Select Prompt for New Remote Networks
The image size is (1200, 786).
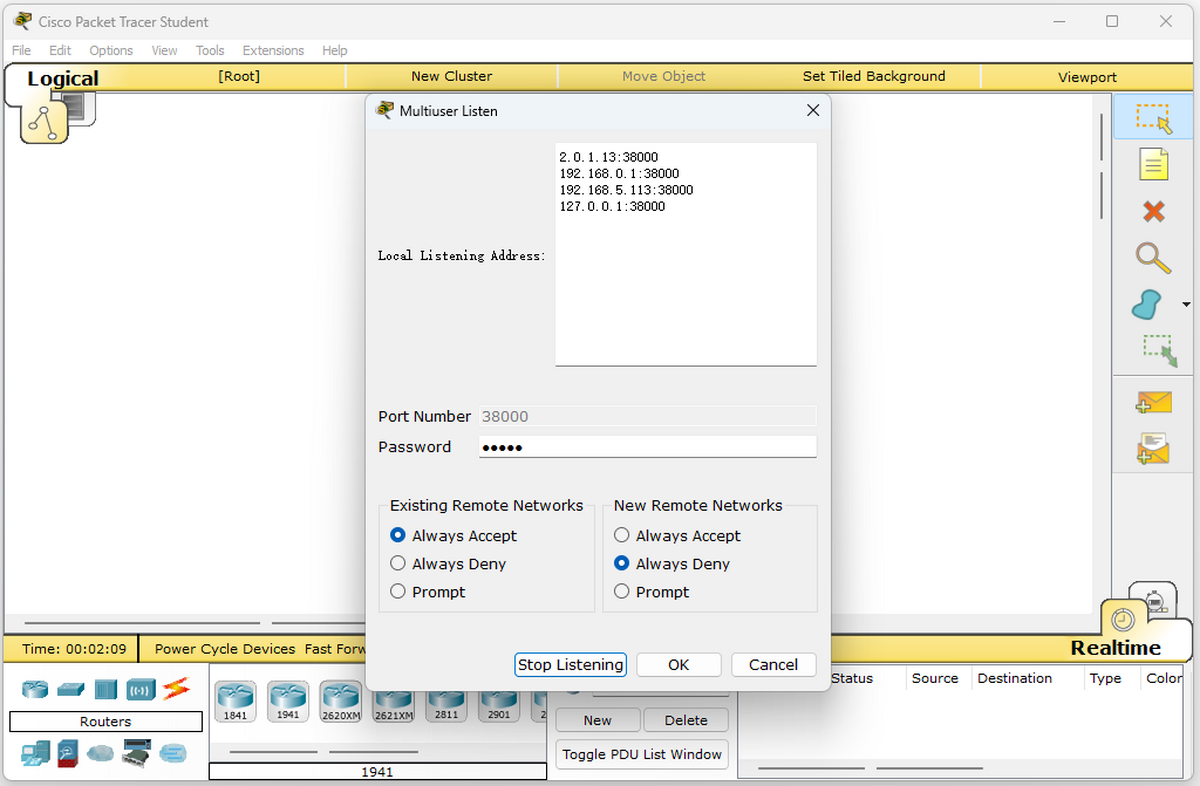[x=622, y=591]
